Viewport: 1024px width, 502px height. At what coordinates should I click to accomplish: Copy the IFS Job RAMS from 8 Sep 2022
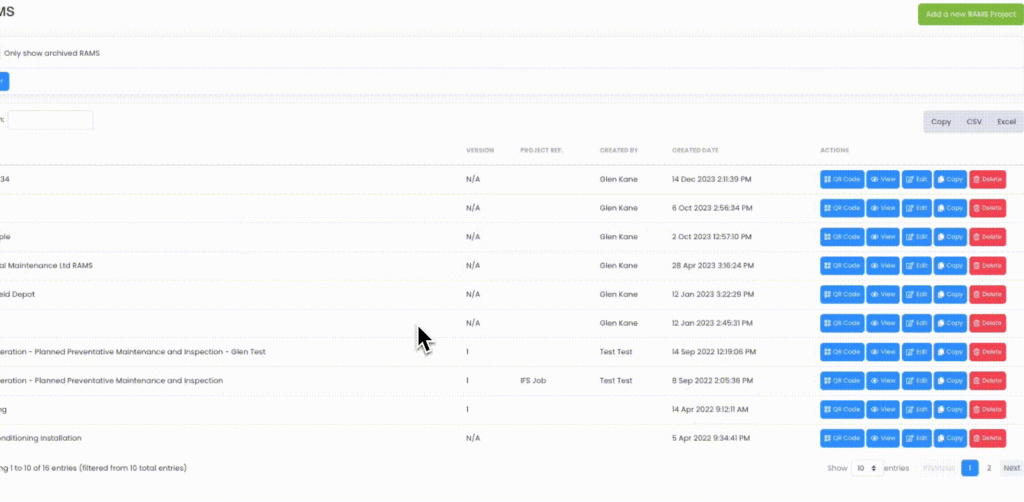(x=950, y=381)
